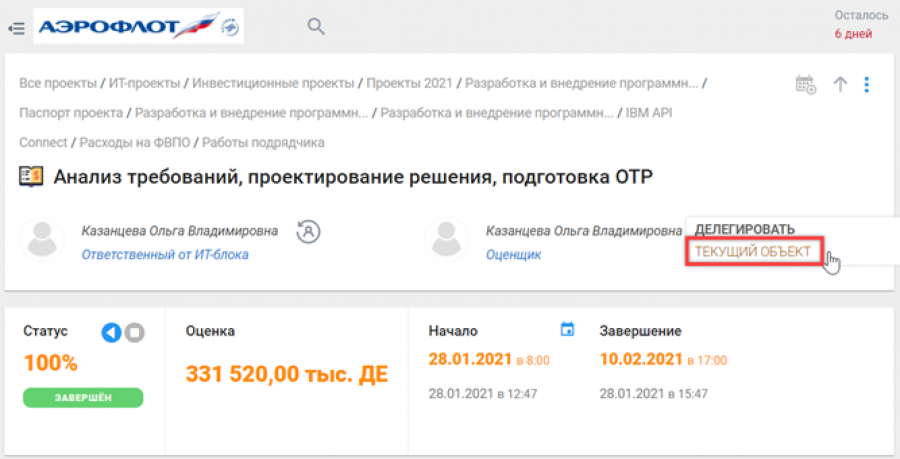Open the search magnifier icon
The width and height of the screenshot is (900, 459).
point(316,27)
